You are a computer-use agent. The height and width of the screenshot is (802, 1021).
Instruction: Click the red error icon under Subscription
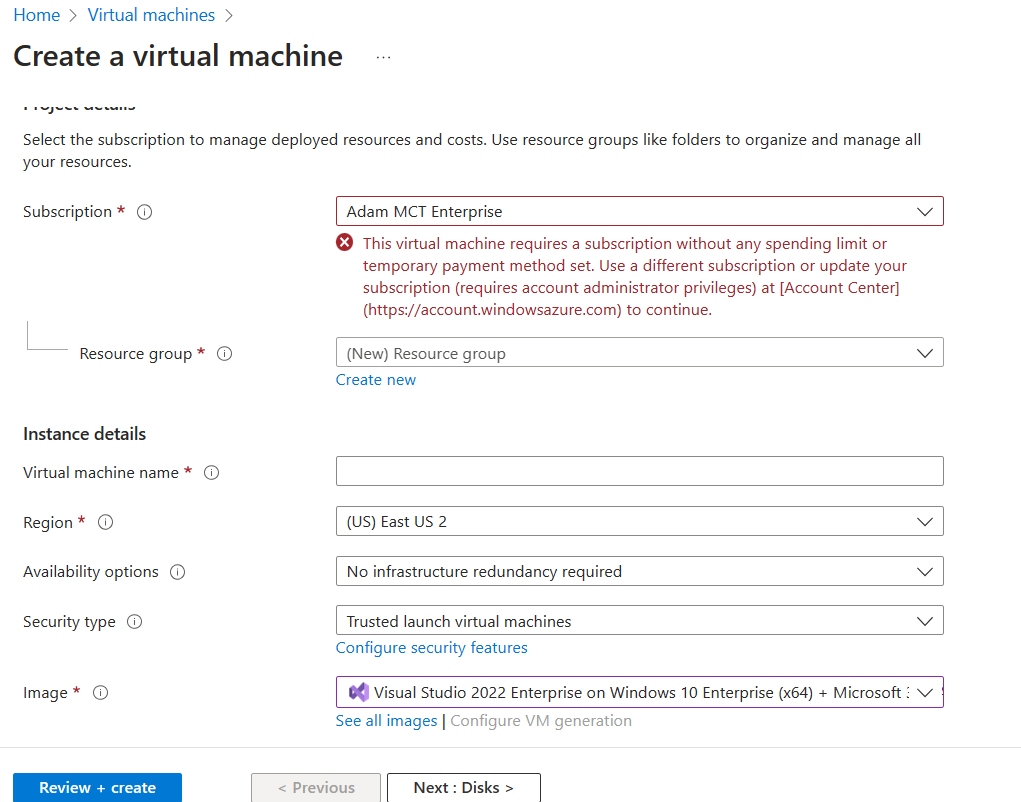tap(344, 243)
